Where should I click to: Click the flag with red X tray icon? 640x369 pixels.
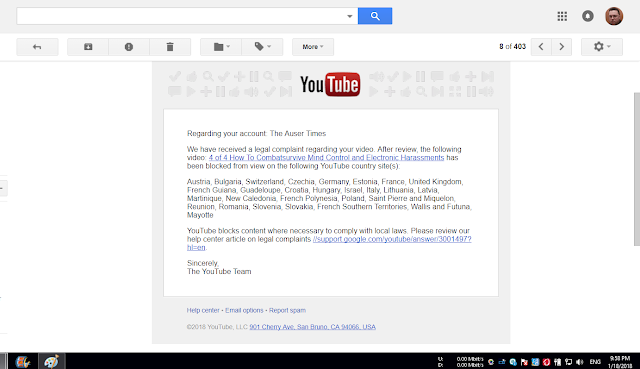click(524, 362)
